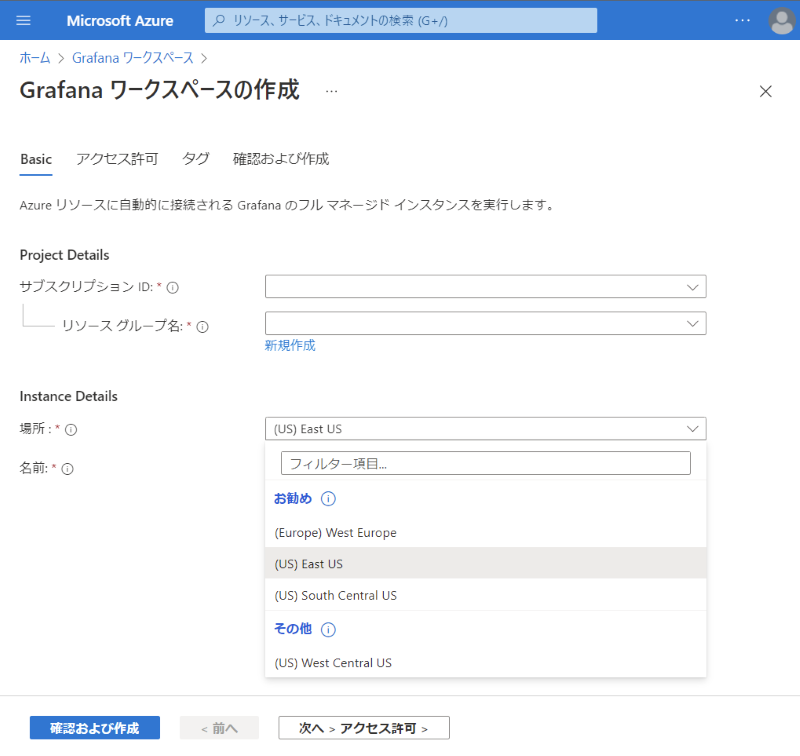Click the search magnifier icon
The height and width of the screenshot is (756, 800).
tap(219, 21)
